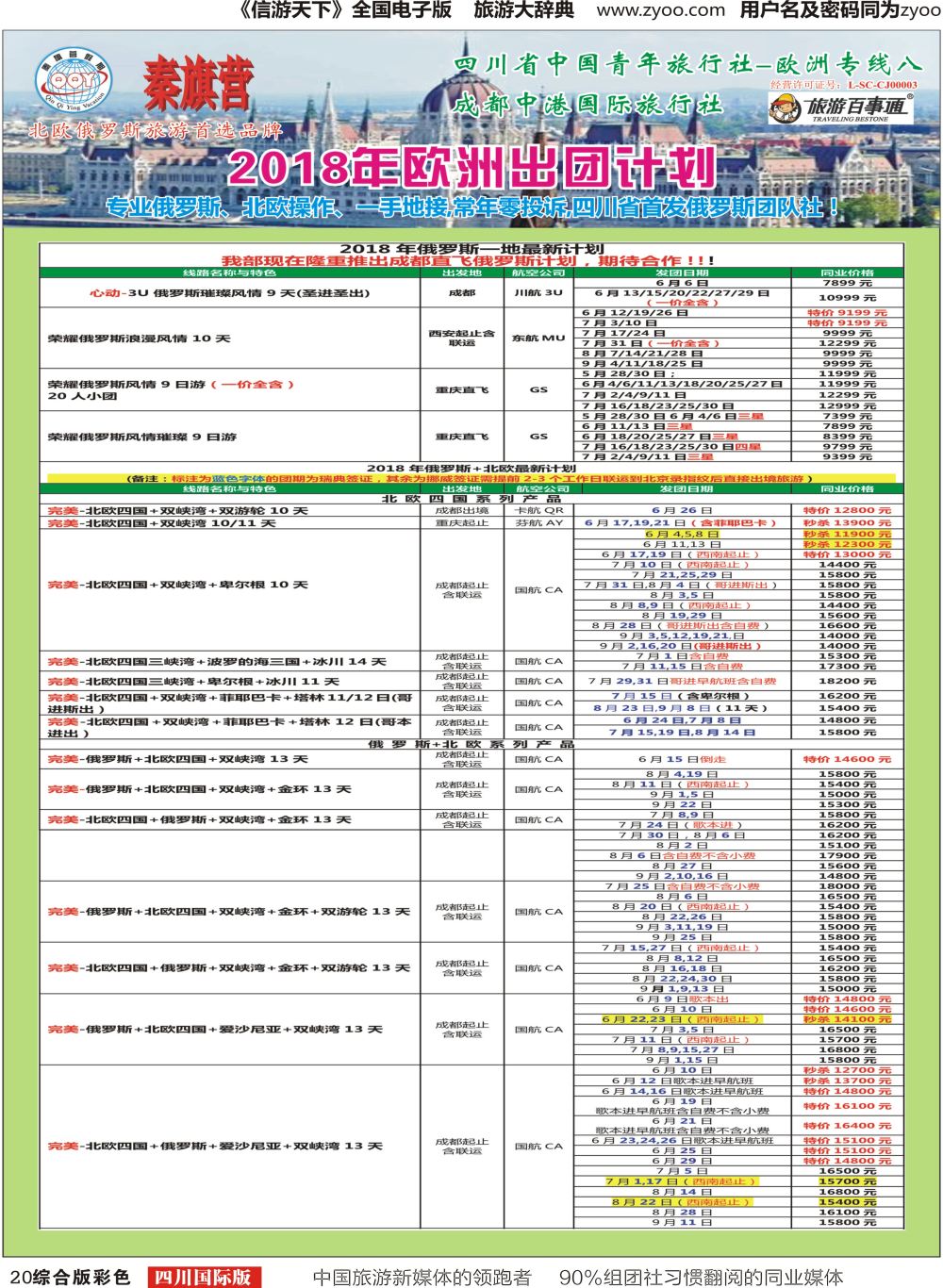Click 成都中港国际旅行社 title
This screenshot has height=1288, width=943.
[588, 105]
